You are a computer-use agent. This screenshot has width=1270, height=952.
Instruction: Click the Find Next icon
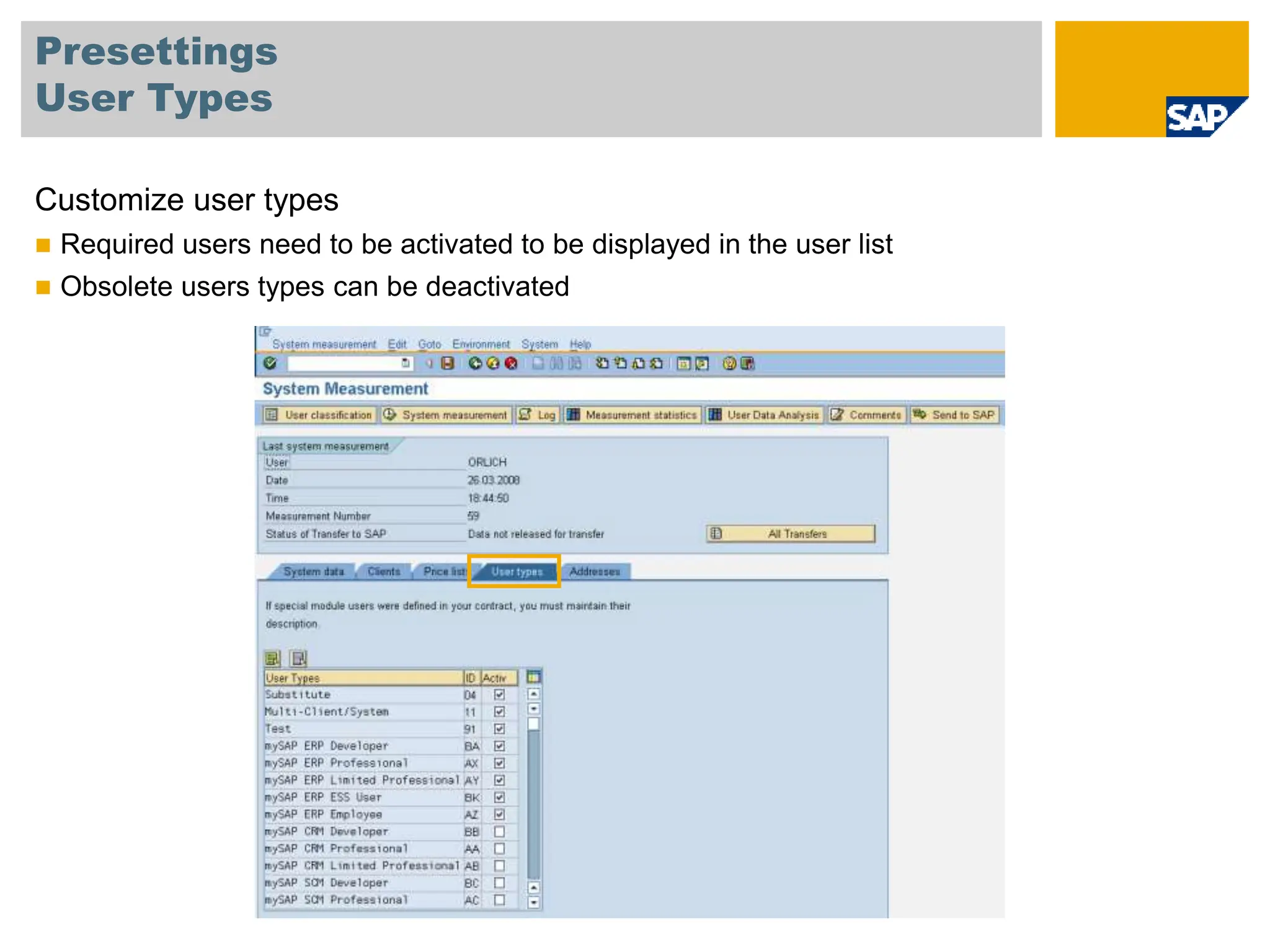[575, 363]
